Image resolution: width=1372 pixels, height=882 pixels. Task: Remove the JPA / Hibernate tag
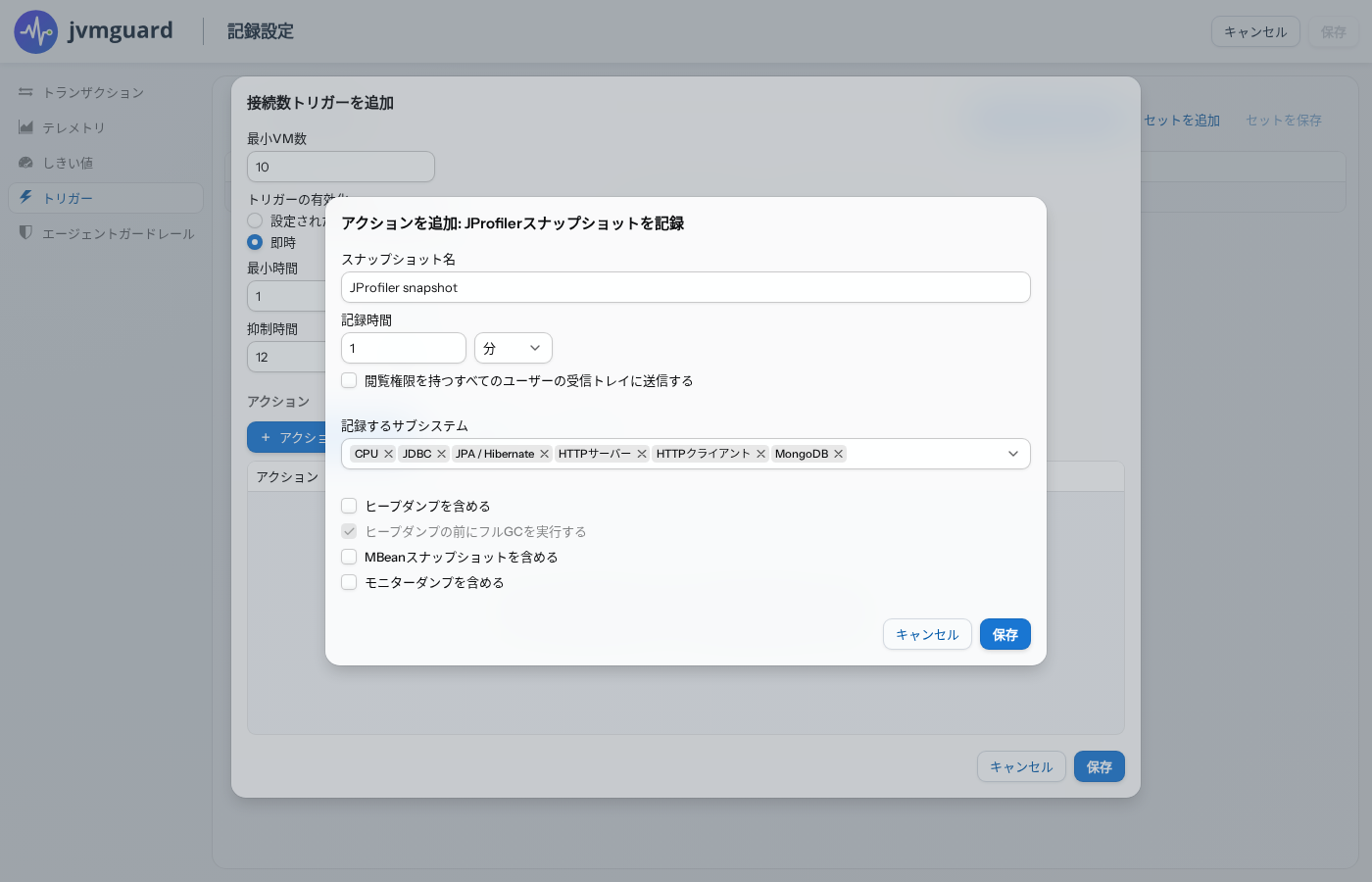tap(544, 454)
